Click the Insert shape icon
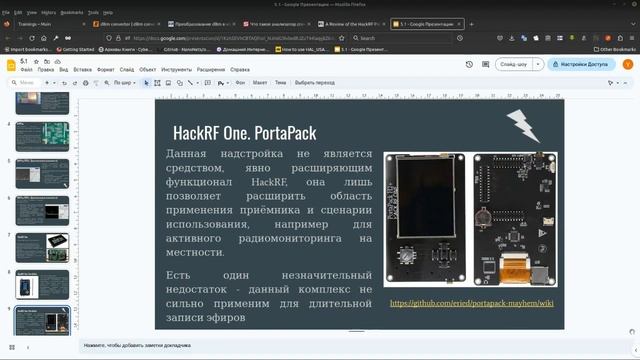This screenshot has height=360, width=640. pos(180,83)
